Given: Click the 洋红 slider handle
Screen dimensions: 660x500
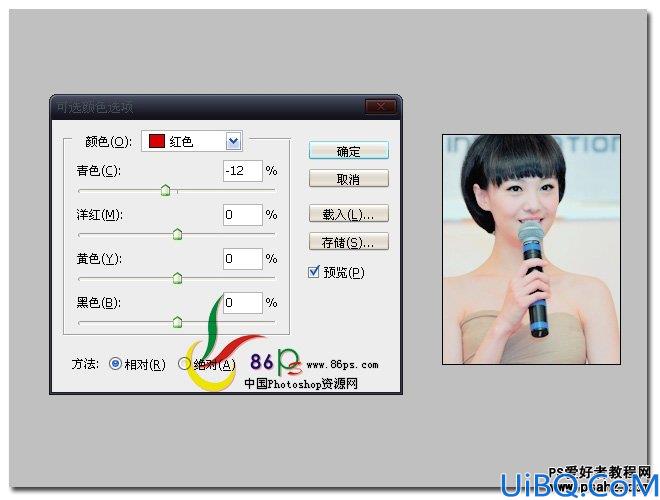Looking at the screenshot, I should click(178, 234).
